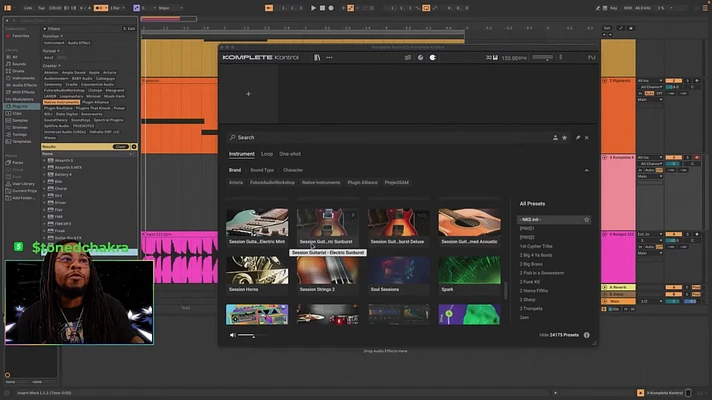Stop the Ableton transport
712x400 pixels.
(x=322, y=8)
